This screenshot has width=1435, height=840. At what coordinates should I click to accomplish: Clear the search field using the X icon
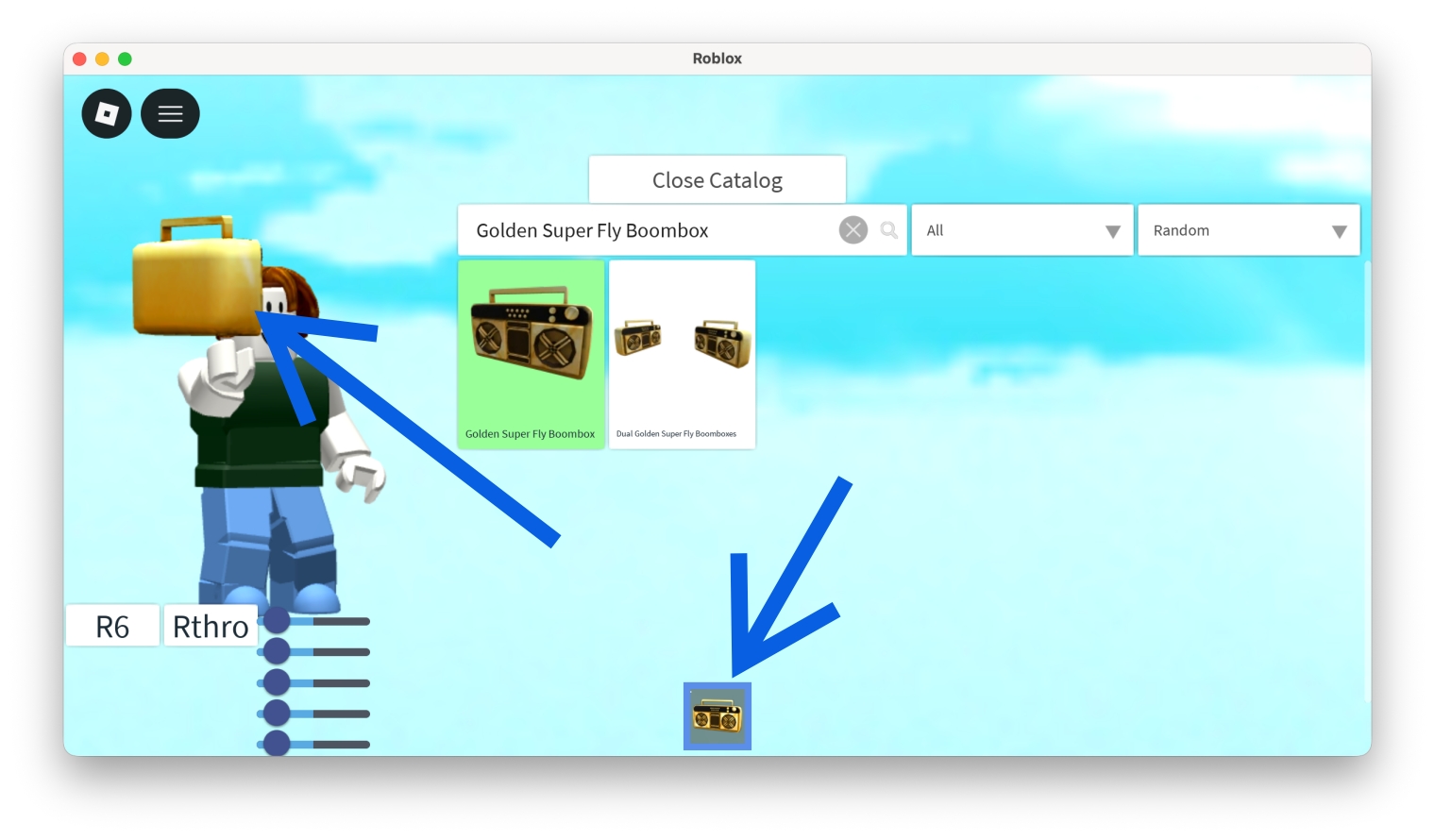pos(853,229)
